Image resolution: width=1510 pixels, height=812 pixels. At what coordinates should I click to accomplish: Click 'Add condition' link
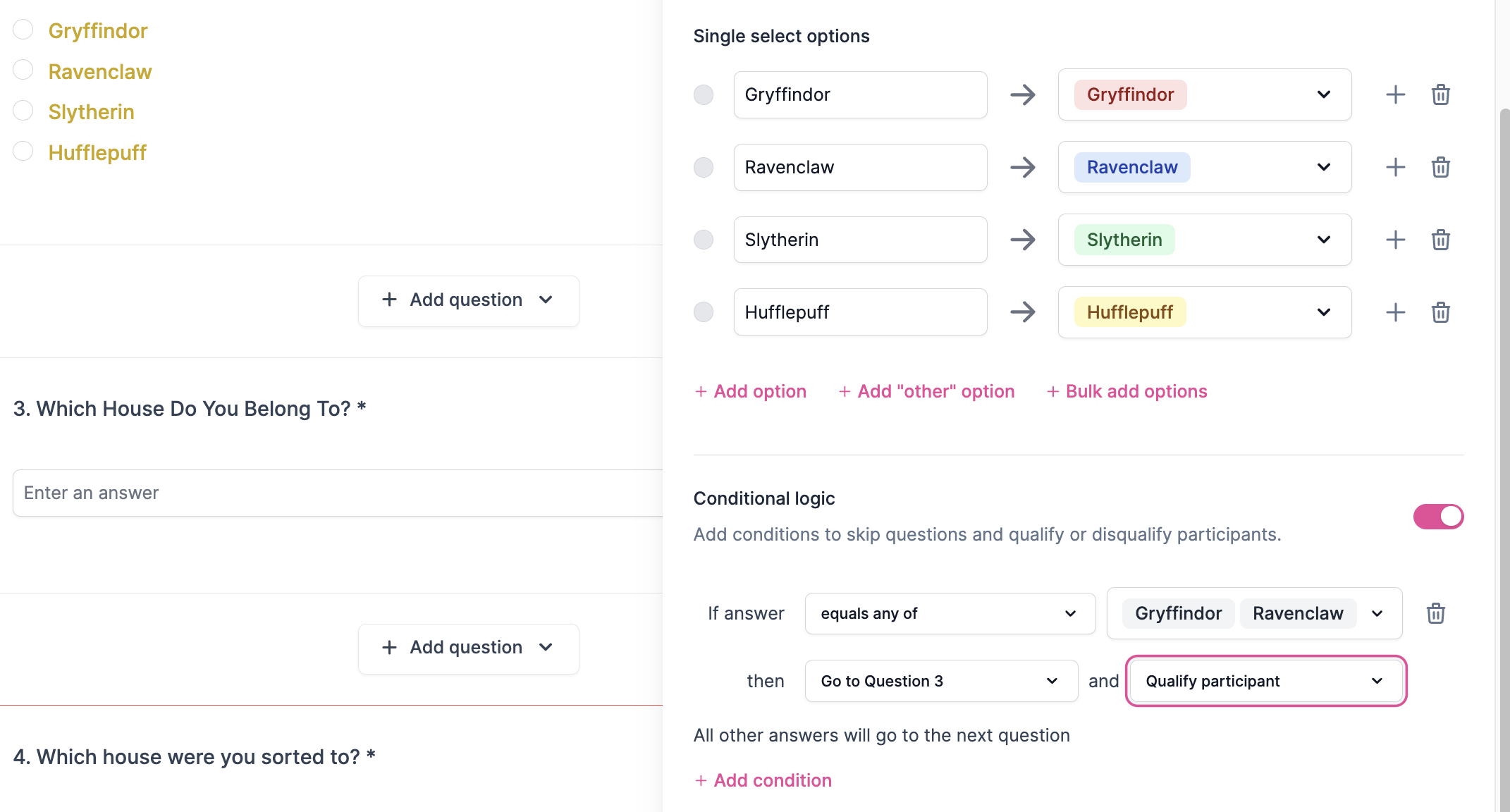(763, 780)
